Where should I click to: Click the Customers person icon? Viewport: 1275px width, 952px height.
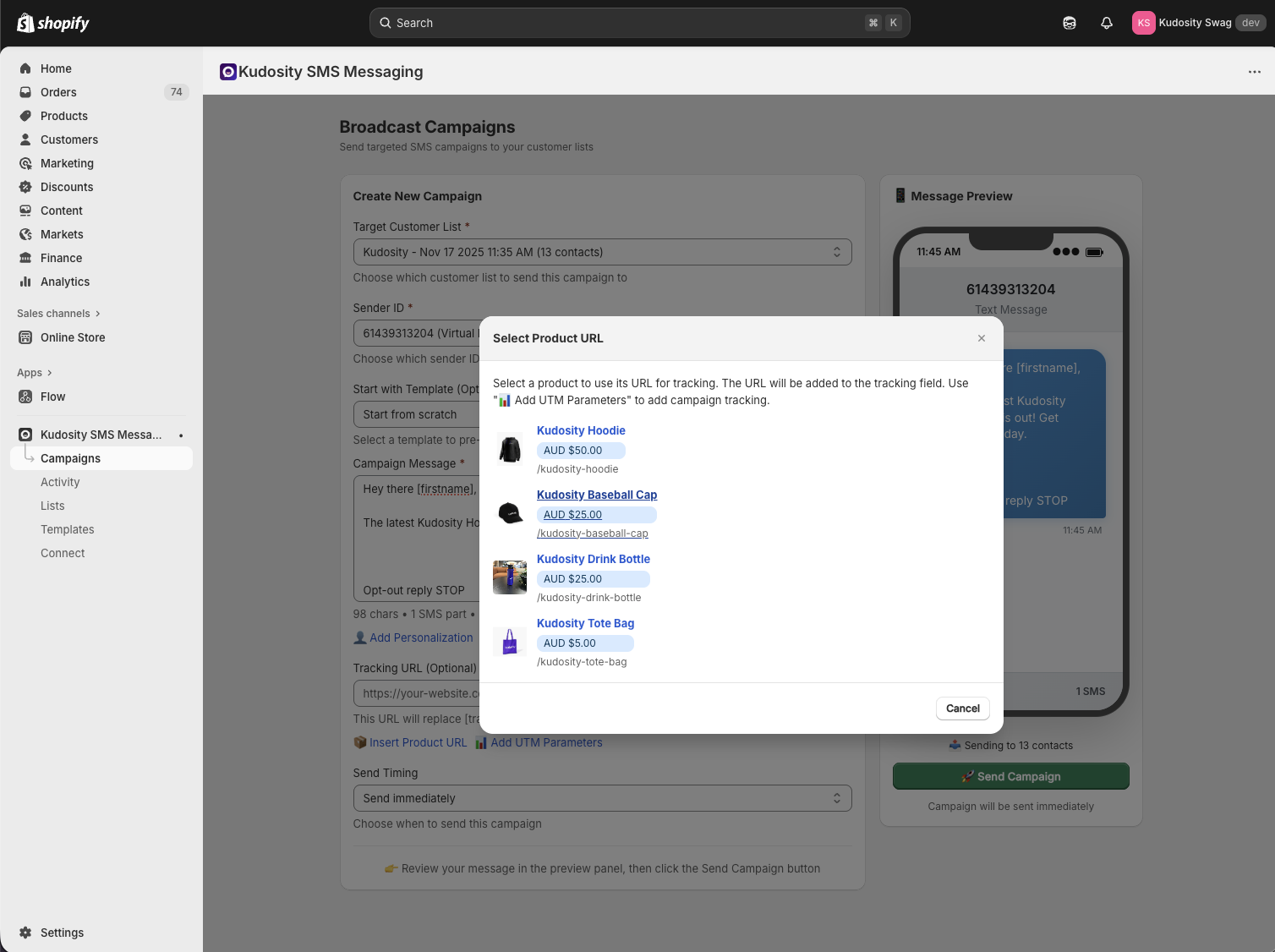(25, 140)
